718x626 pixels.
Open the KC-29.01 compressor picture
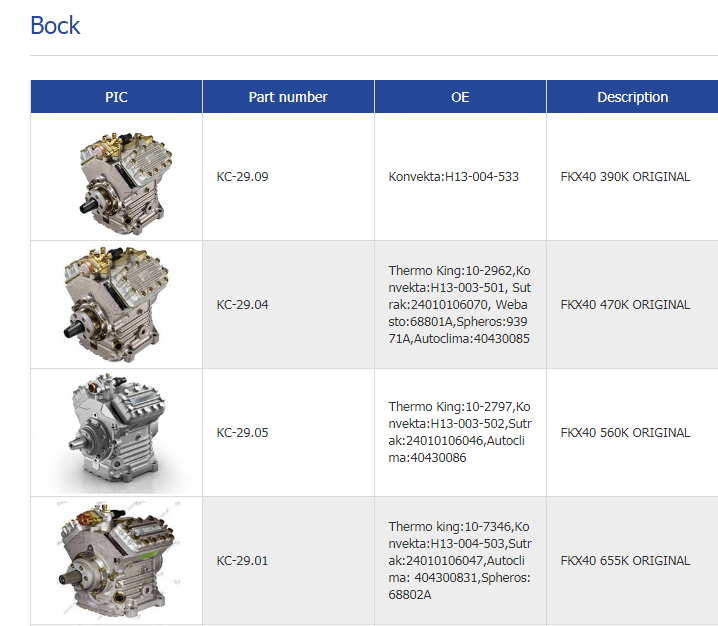coord(117,560)
